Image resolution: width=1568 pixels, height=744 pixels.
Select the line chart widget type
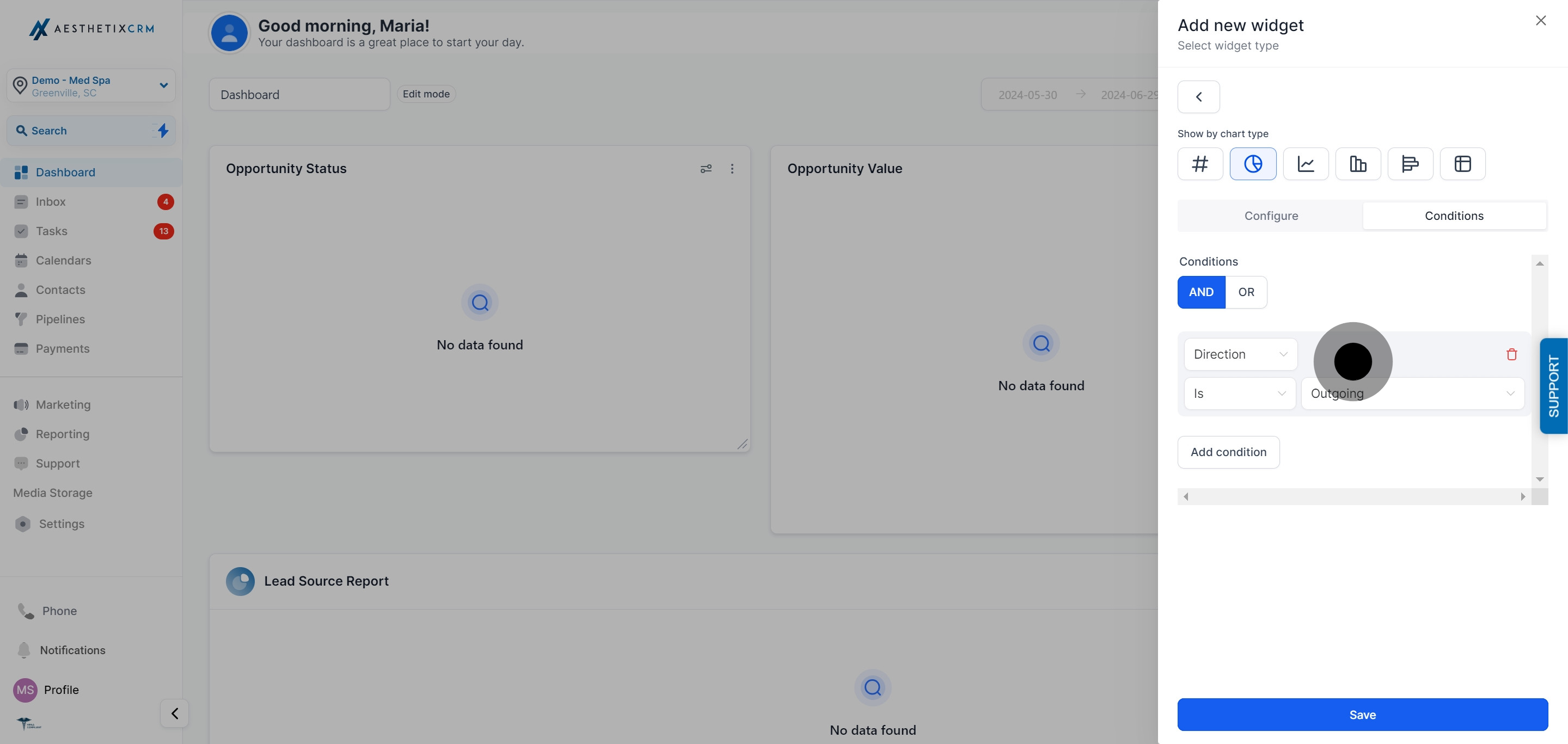click(x=1305, y=164)
